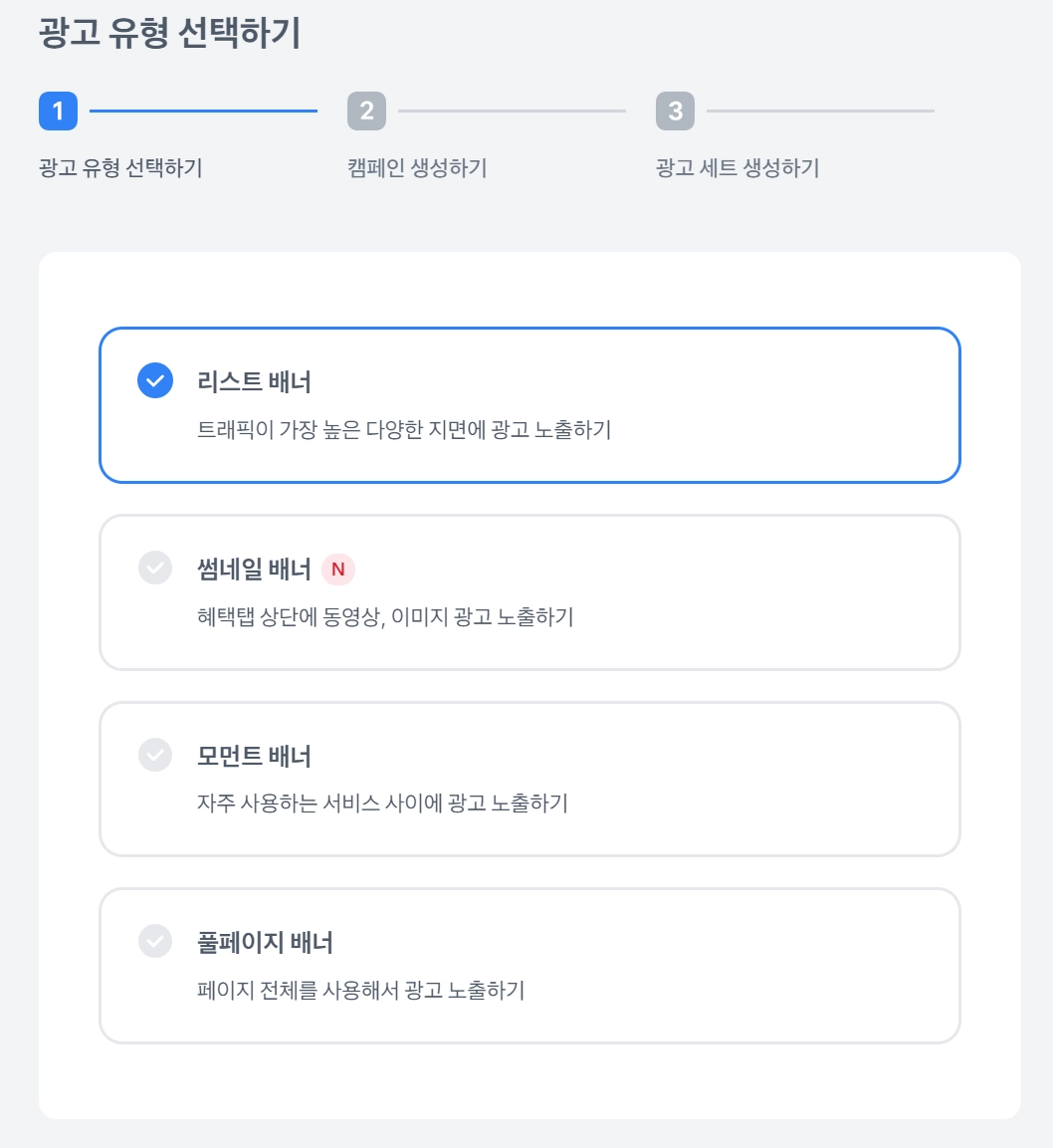Click description text 자주 사용하는 서비스 사이에 광고
The width and height of the screenshot is (1053, 1148).
(x=382, y=803)
